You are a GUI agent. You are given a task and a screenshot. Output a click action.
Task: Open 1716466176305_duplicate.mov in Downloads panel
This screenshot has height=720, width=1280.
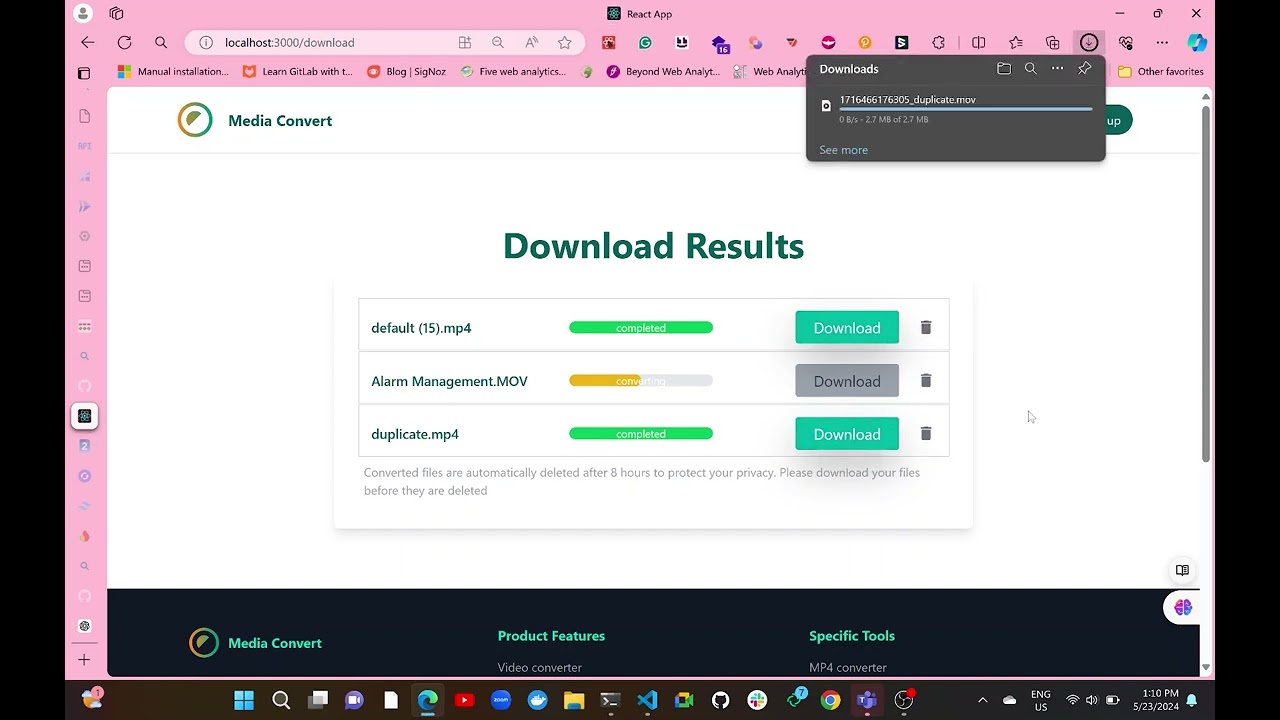coord(908,100)
